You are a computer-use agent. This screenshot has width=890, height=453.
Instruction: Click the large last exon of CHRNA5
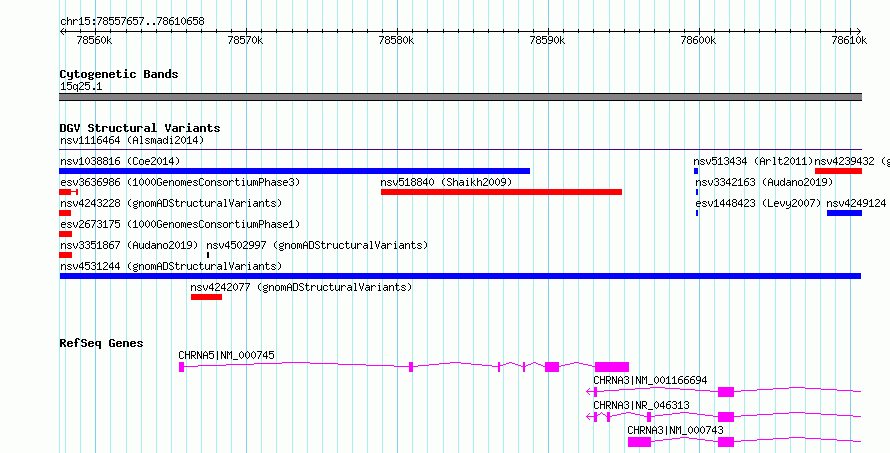(x=612, y=367)
